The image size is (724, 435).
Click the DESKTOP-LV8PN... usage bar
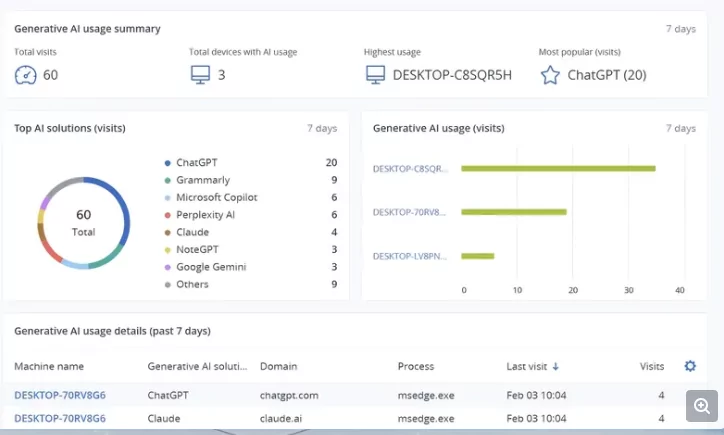coord(478,256)
